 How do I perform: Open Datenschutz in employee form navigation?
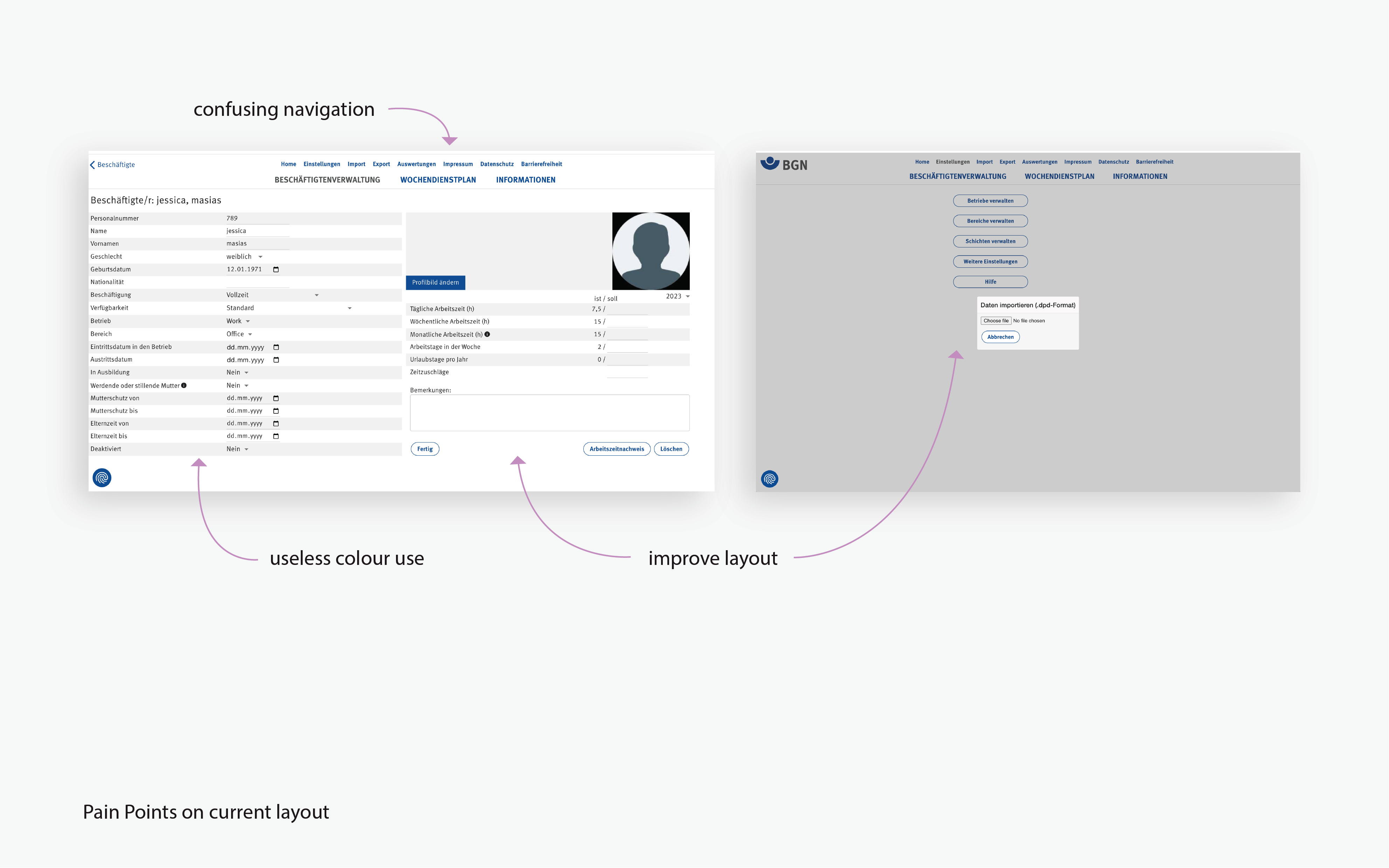point(497,164)
